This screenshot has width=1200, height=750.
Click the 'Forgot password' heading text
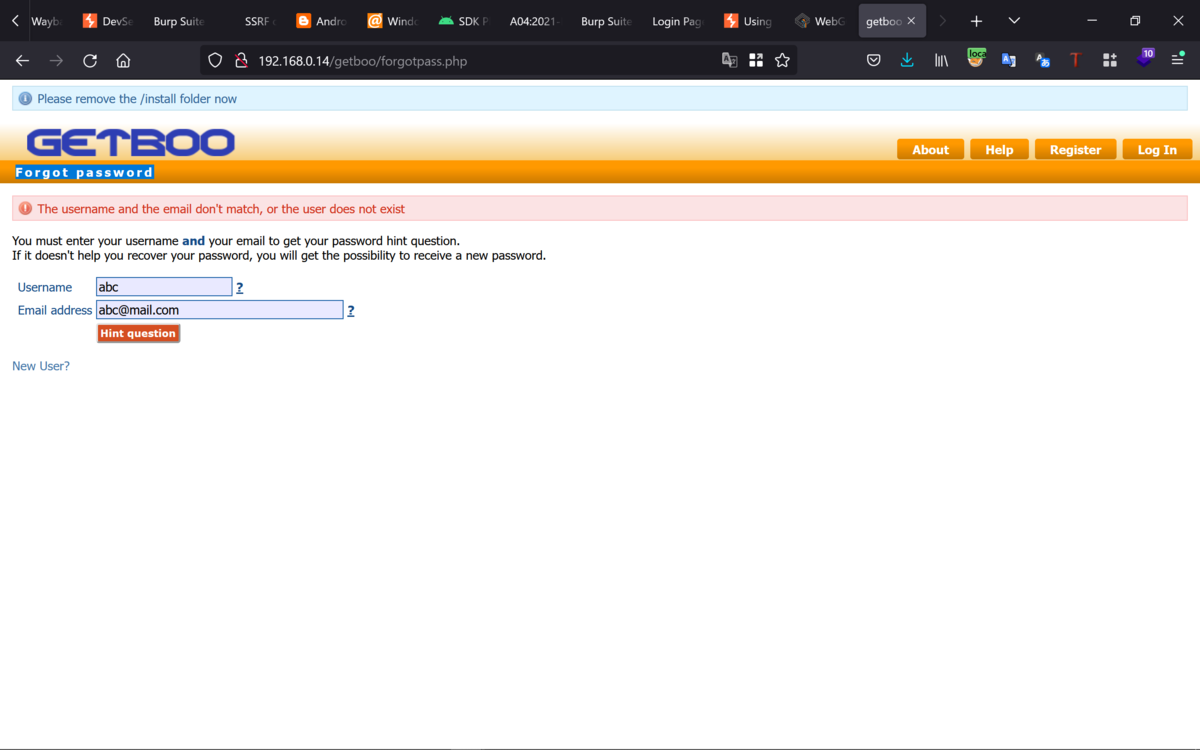tap(84, 173)
